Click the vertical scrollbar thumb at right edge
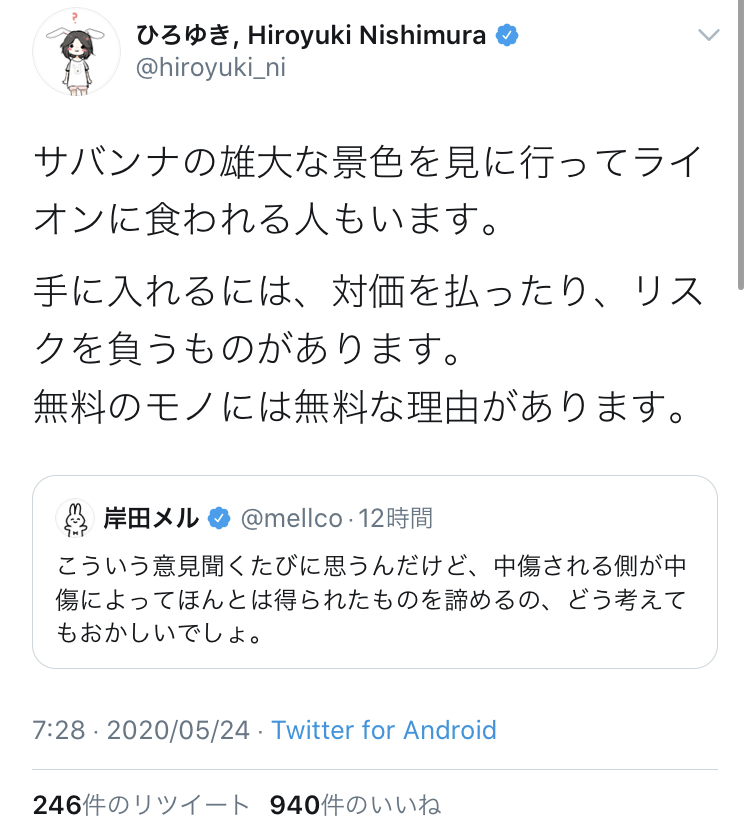Image resolution: width=750 pixels, height=825 pixels. point(740,145)
